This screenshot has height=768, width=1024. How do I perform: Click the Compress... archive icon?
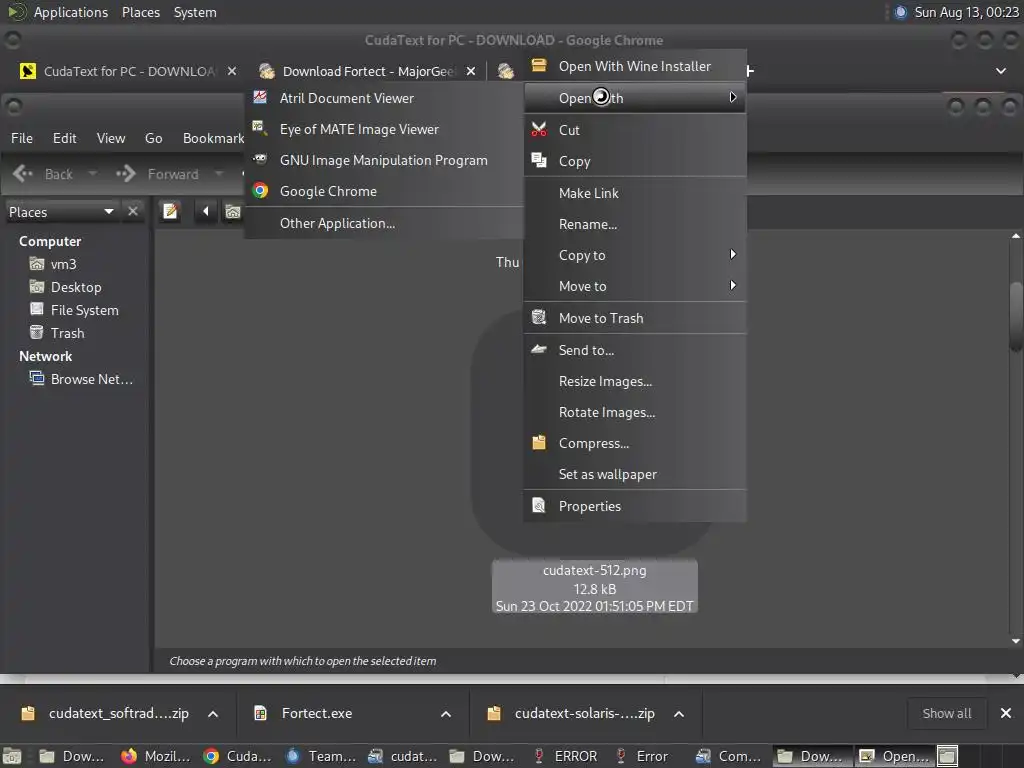(x=539, y=442)
